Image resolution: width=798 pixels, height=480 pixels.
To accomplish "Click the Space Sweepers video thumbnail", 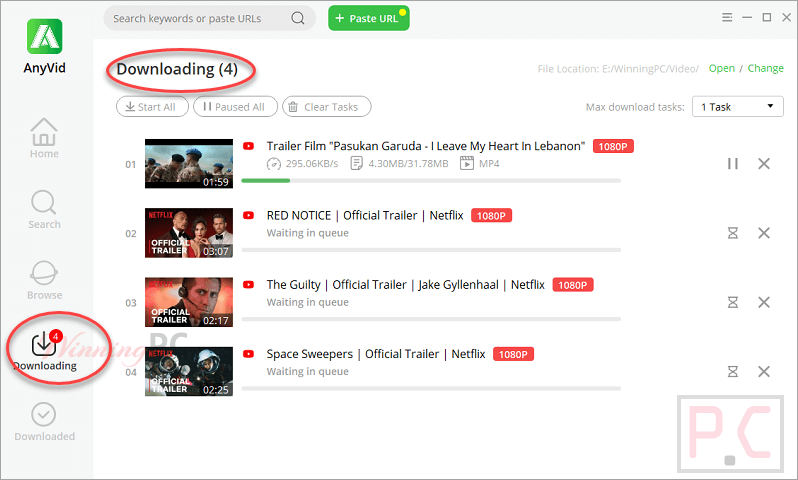I will 189,371.
